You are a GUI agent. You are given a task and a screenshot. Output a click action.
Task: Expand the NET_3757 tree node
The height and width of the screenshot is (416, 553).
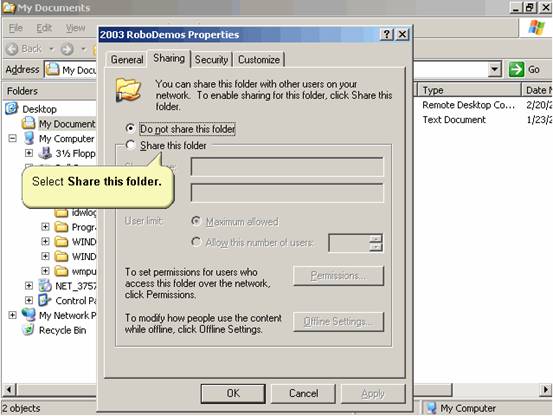pos(29,285)
